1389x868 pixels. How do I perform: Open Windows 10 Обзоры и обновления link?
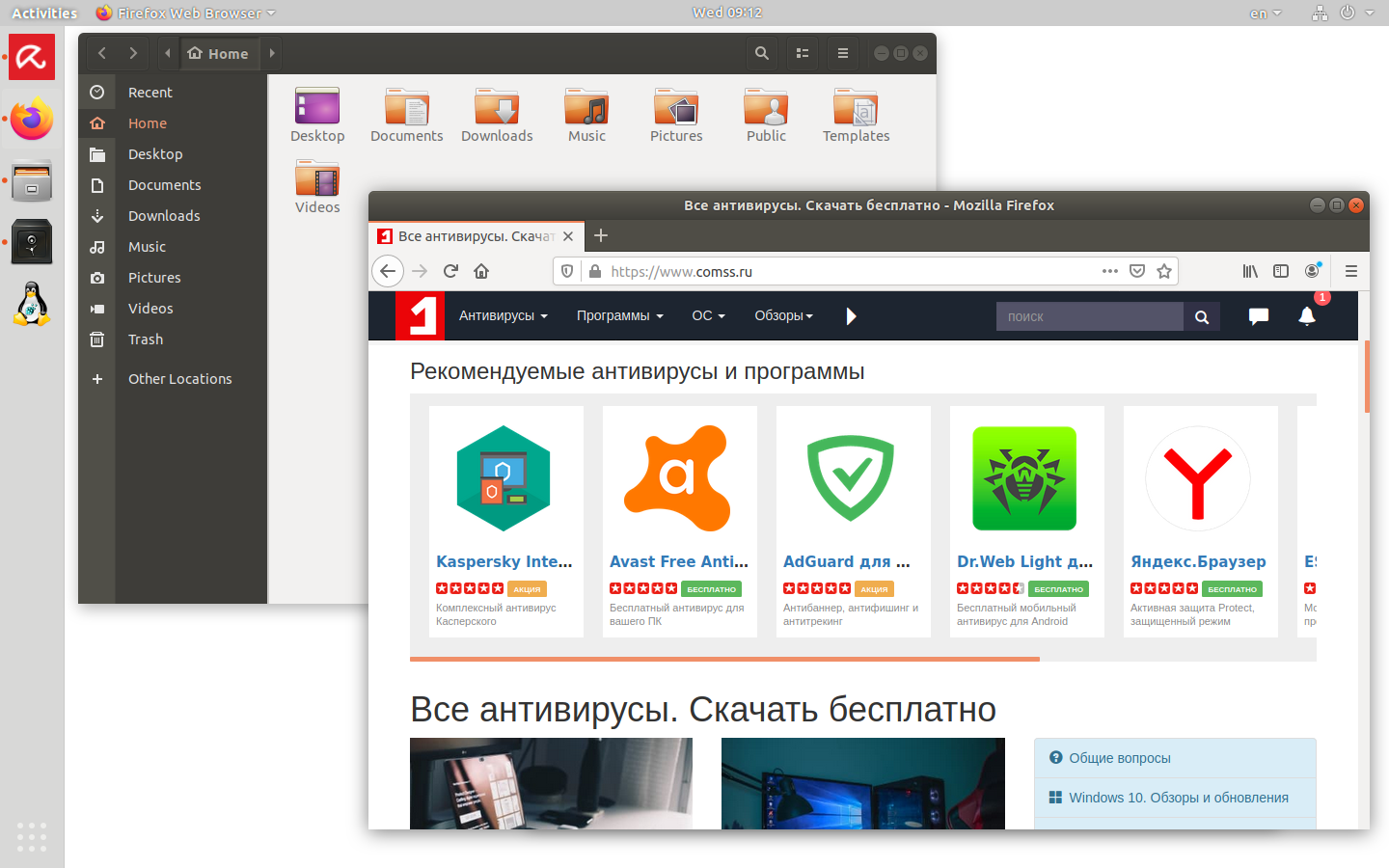(x=1179, y=798)
